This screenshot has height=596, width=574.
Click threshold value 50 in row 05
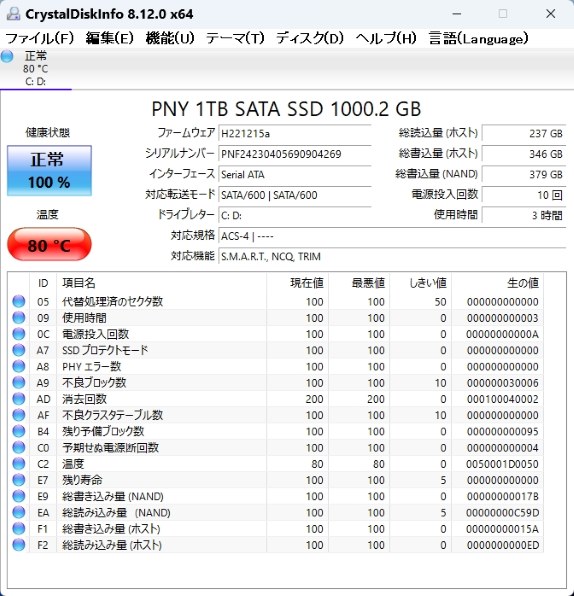pyautogui.click(x=441, y=302)
